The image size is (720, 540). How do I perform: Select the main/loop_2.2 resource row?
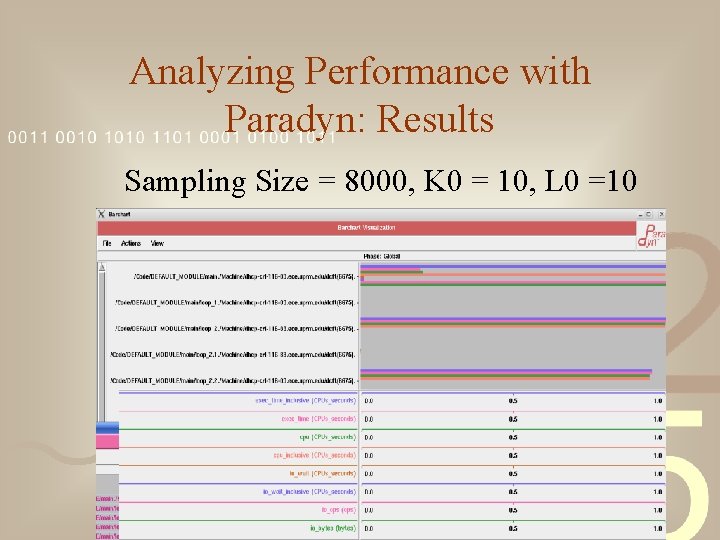coord(233,381)
